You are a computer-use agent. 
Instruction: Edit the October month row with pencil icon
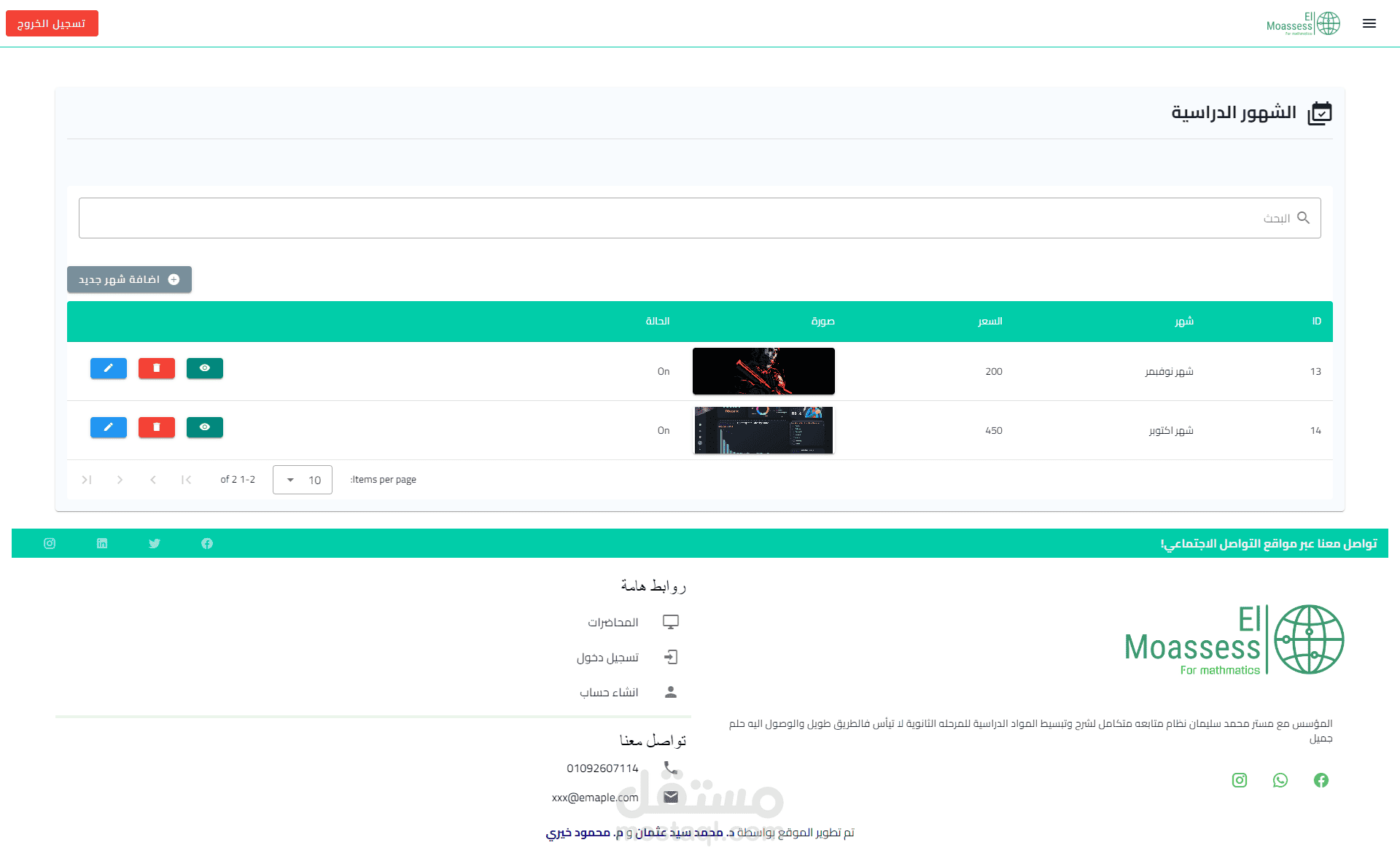(109, 427)
